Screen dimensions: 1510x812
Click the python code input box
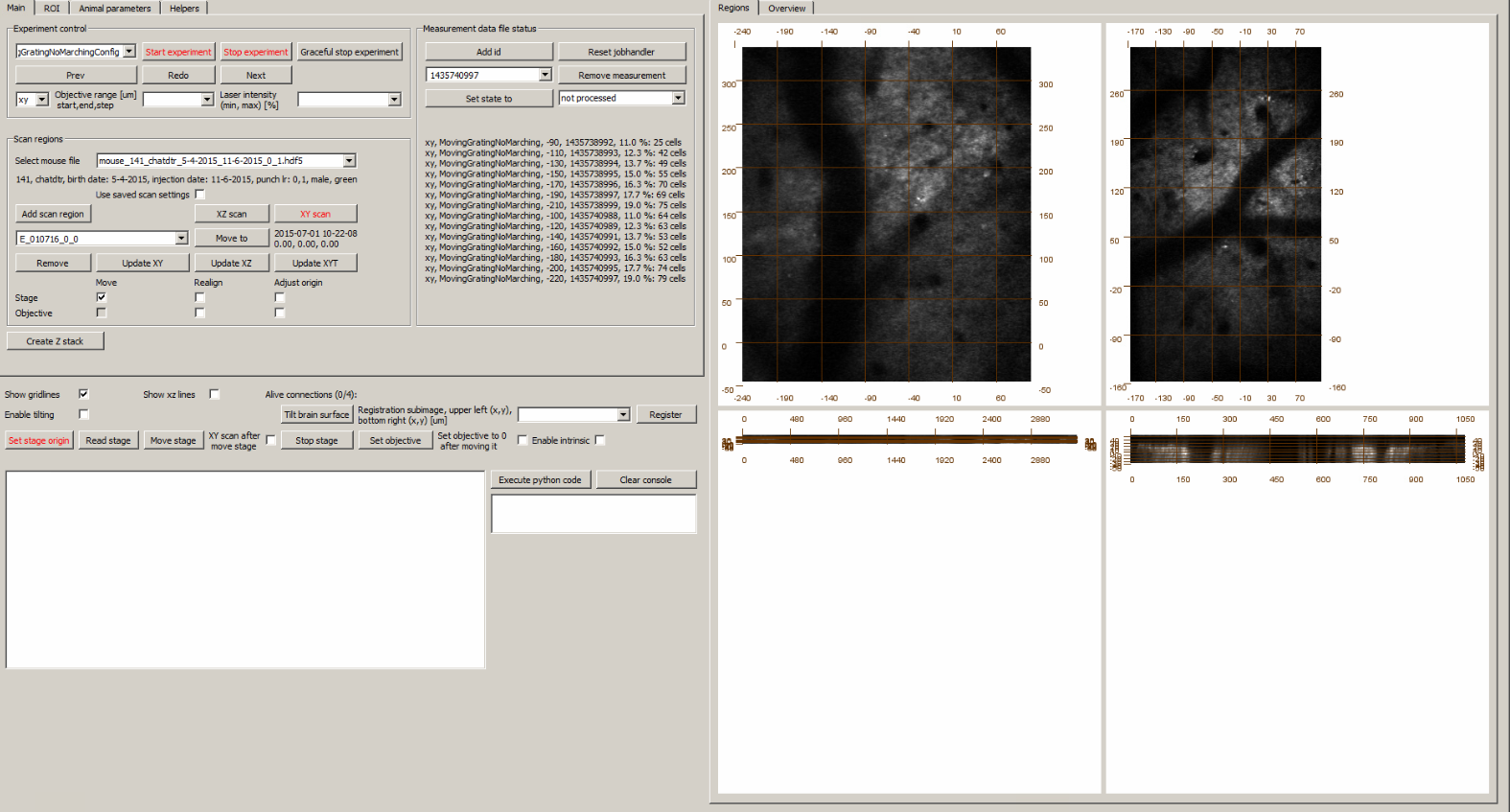point(593,514)
